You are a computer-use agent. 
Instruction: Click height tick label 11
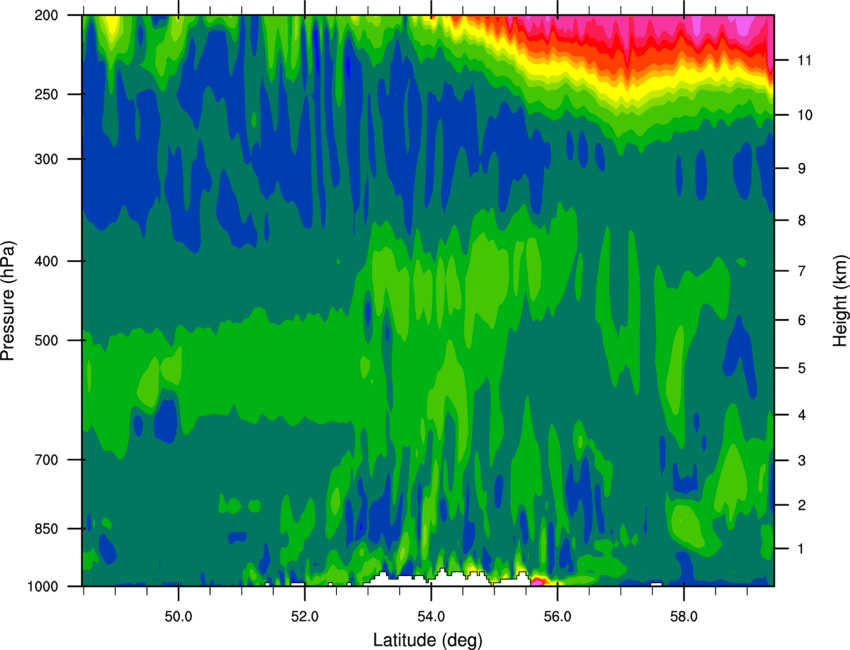804,60
